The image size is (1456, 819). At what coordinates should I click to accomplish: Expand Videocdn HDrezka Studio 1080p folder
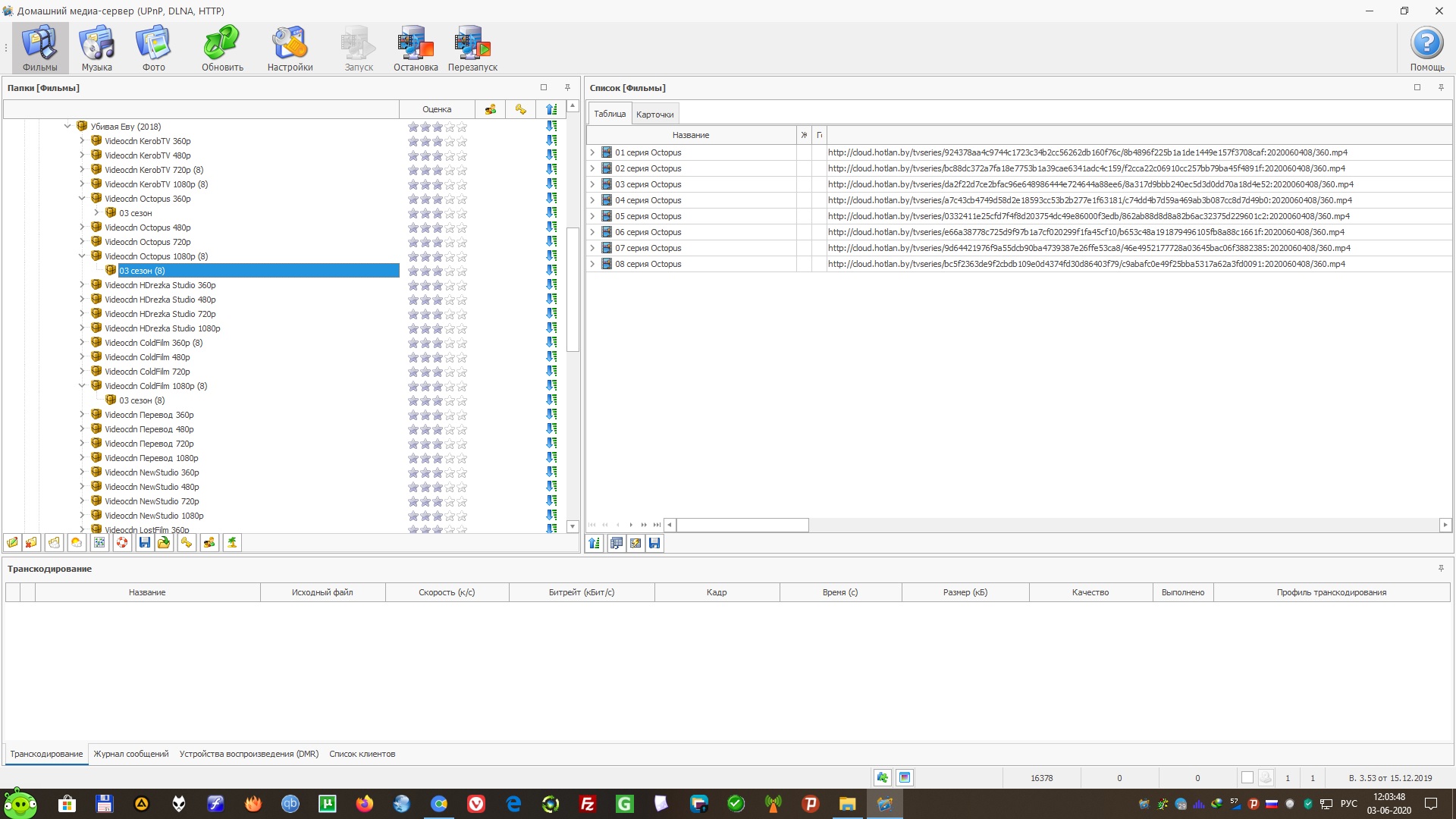[82, 328]
